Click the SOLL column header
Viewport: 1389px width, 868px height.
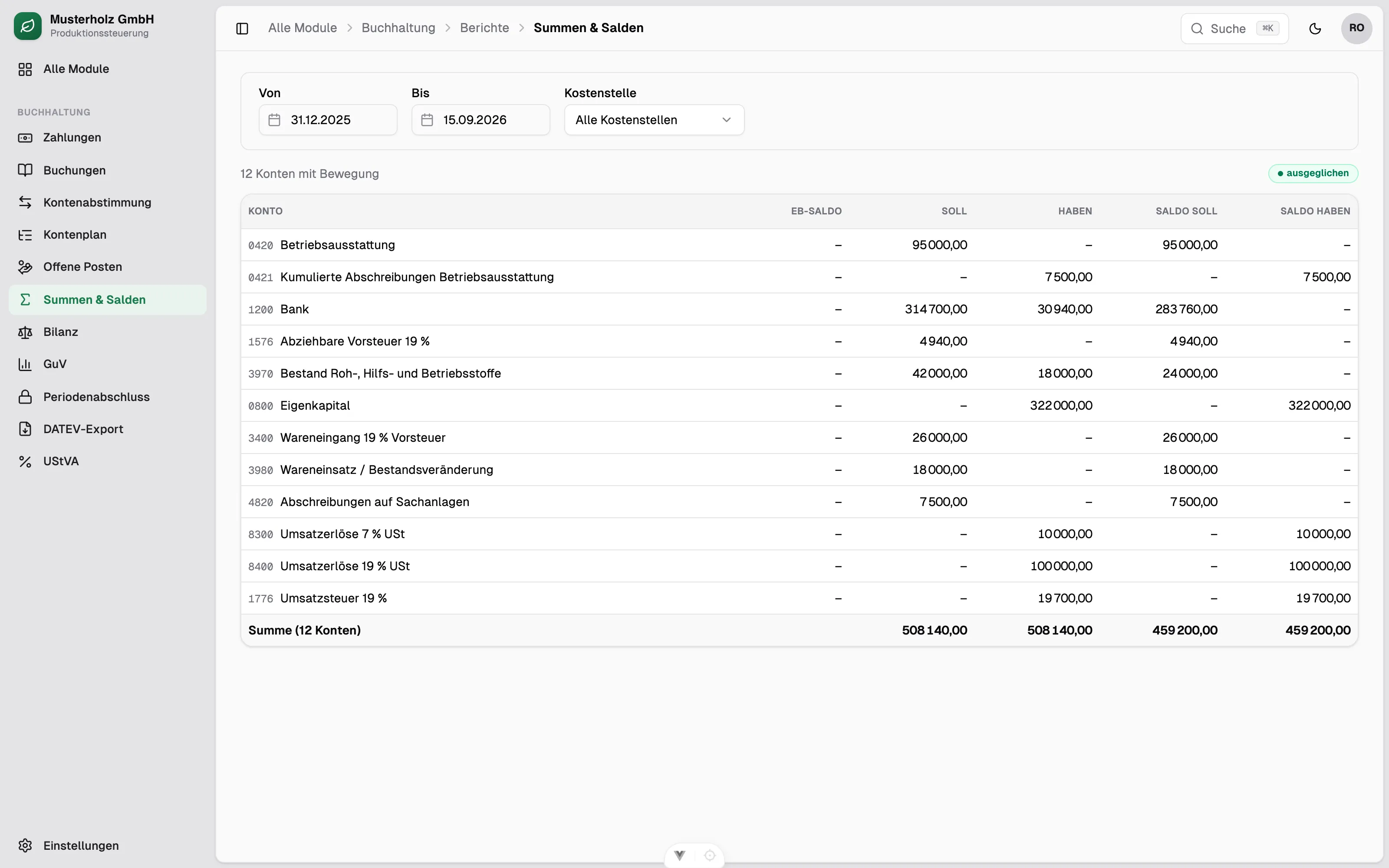[x=954, y=211]
